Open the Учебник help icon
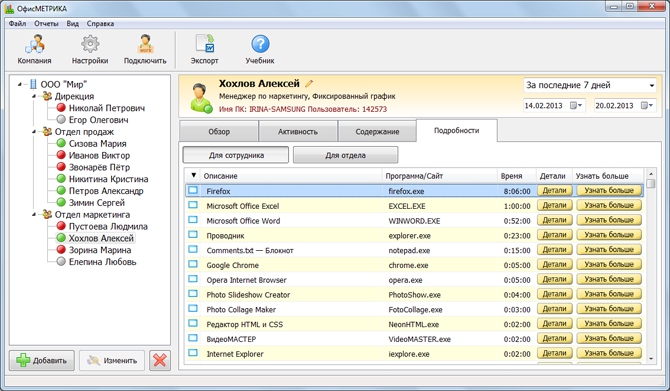Screen dimensions: 670x391 click(260, 44)
